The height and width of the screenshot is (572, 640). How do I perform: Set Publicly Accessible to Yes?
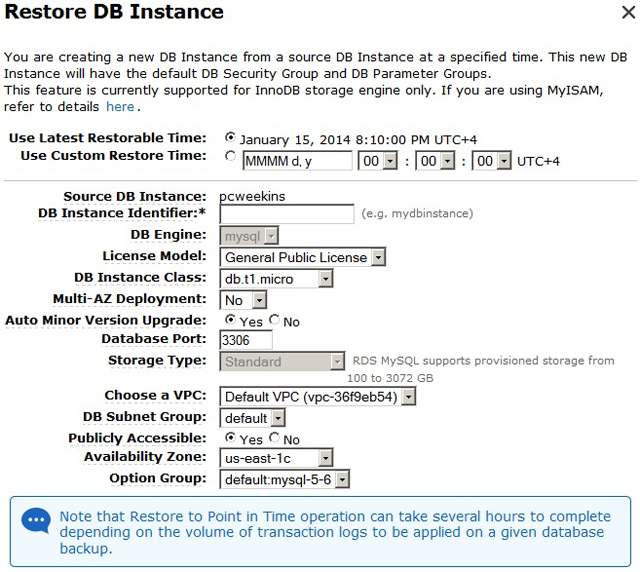[x=230, y=438]
